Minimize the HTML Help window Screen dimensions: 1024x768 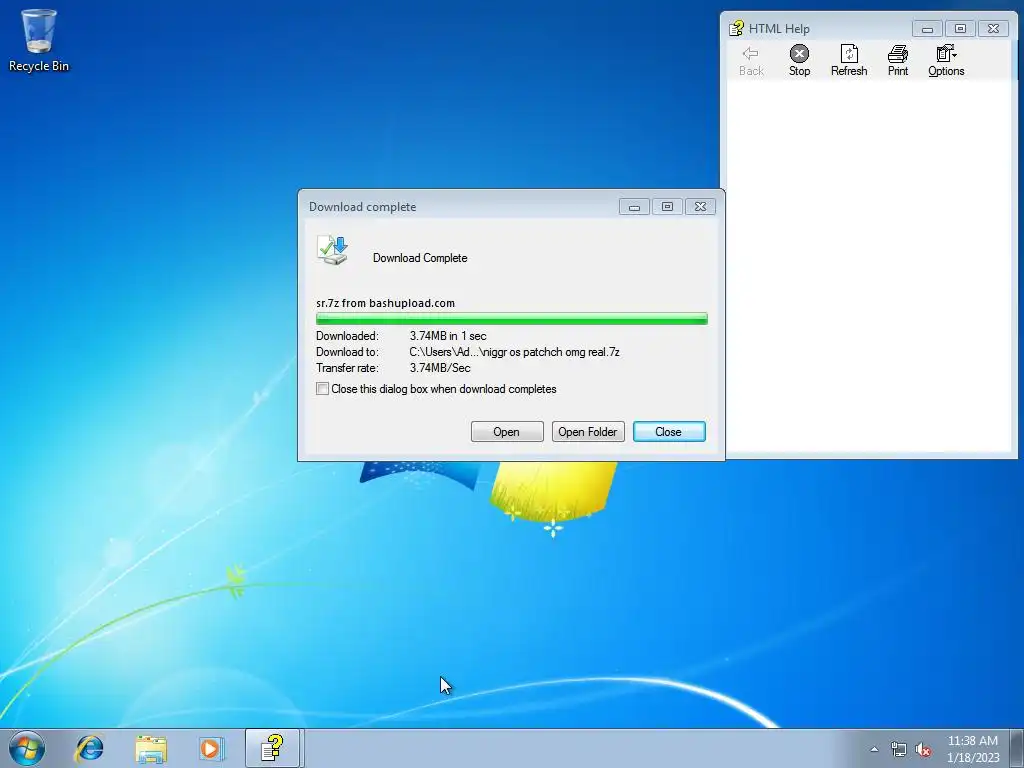click(927, 29)
